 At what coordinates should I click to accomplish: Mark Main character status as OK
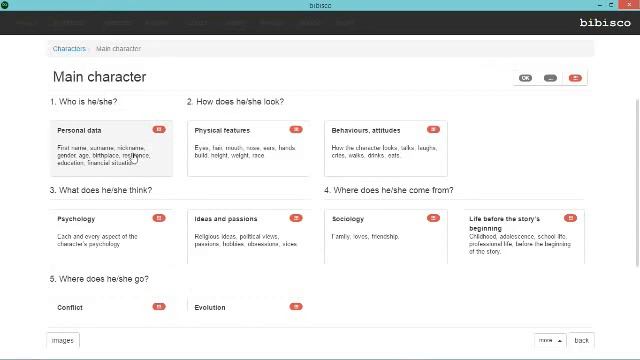tap(525, 78)
